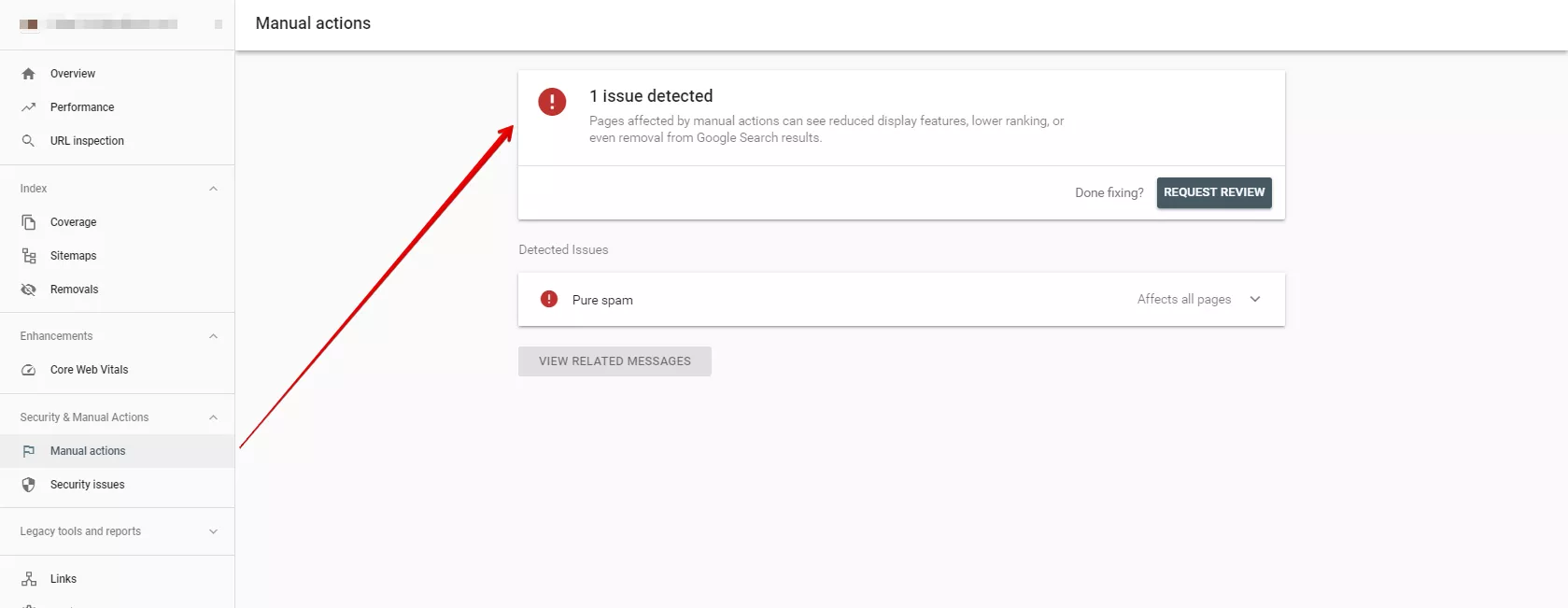This screenshot has width=1568, height=608.
Task: Open the Coverage report
Action: pos(117,222)
